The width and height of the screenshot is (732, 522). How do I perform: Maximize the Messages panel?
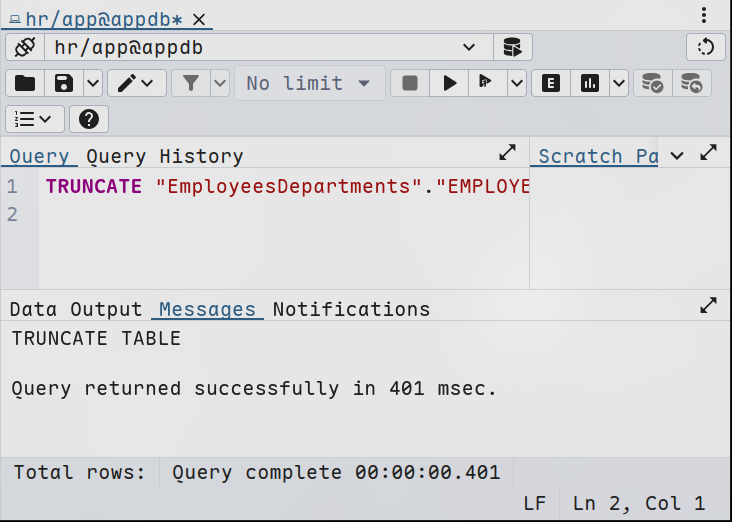708,305
